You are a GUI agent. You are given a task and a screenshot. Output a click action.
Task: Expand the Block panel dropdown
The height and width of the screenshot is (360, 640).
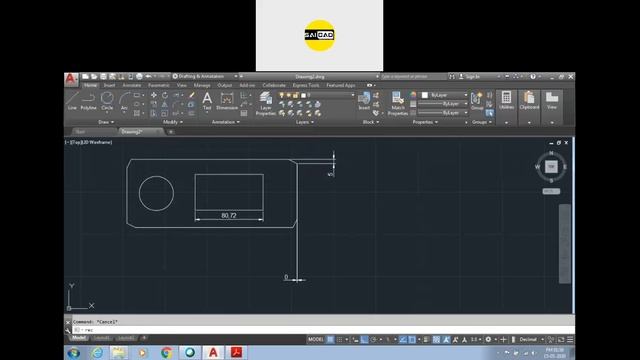pos(371,122)
